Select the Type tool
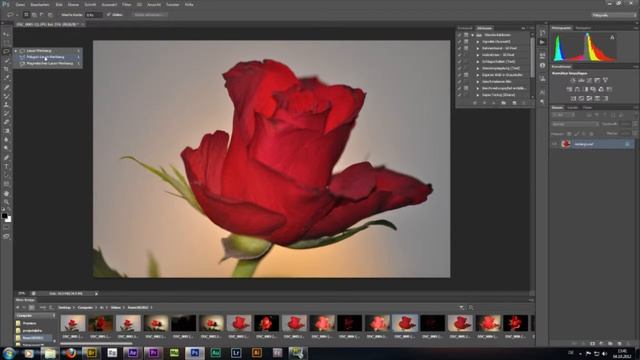 click(6, 166)
